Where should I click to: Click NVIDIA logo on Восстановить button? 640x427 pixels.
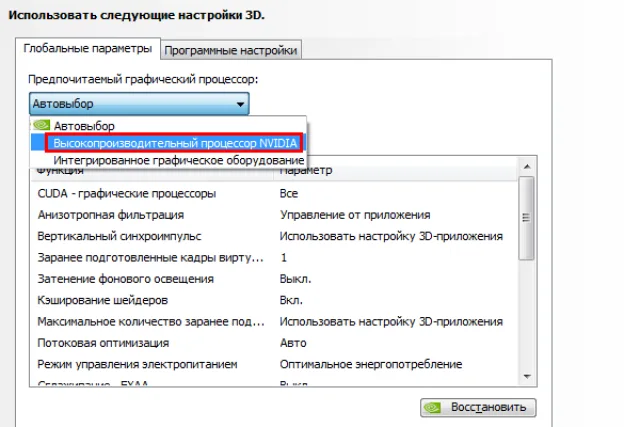coord(432,407)
